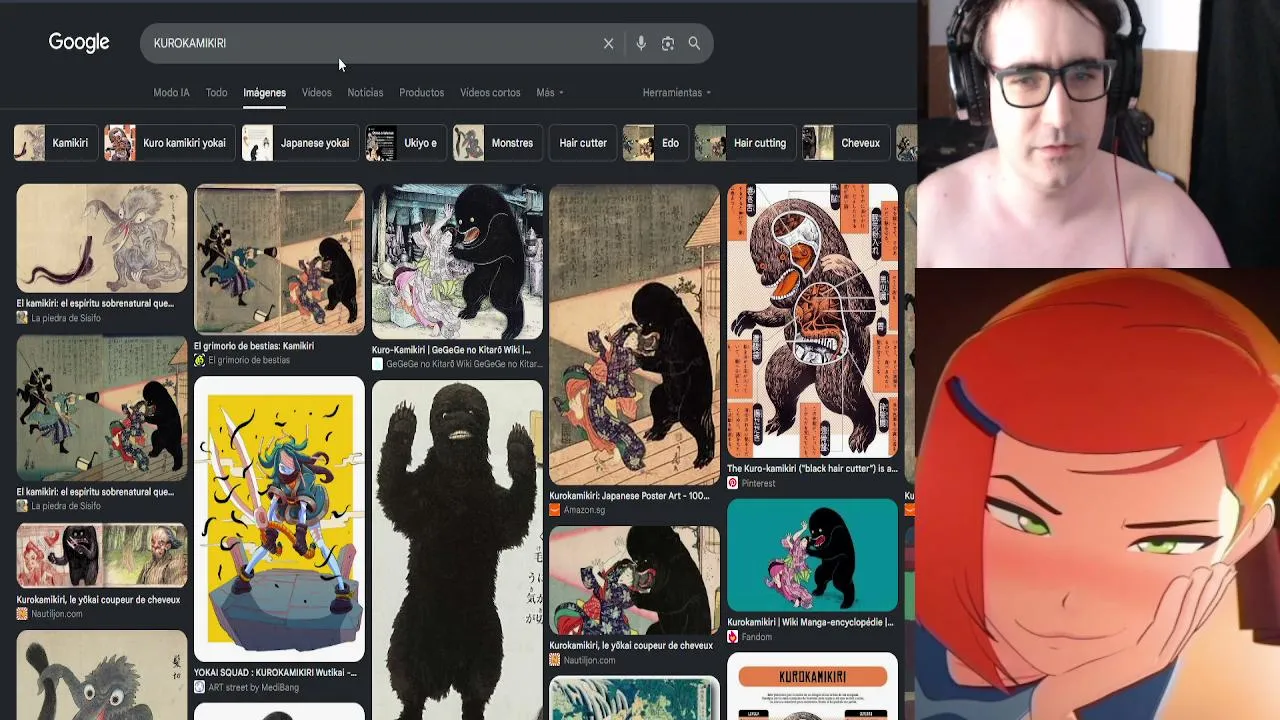Click the Google logo
1280x720 pixels.
tap(79, 43)
